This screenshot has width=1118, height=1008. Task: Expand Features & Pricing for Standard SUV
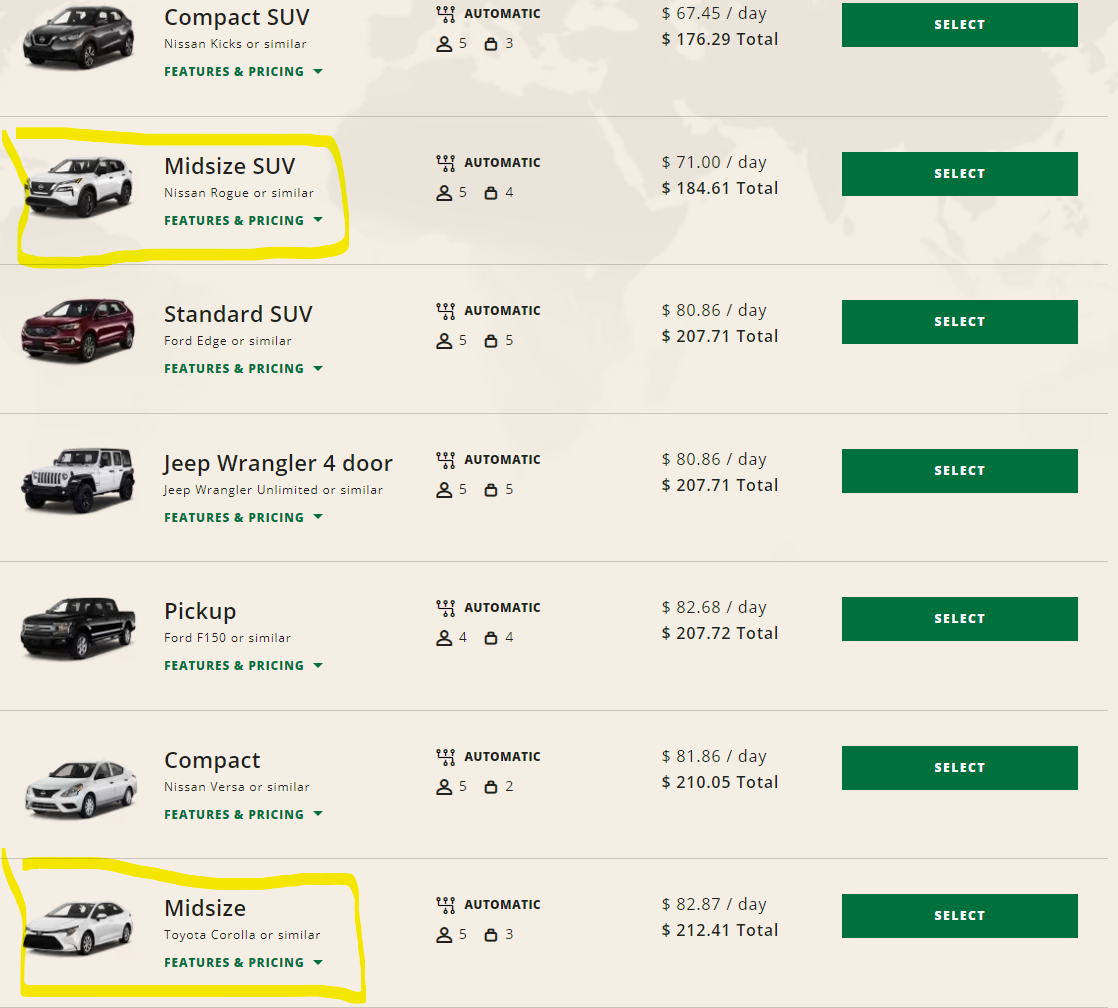point(243,368)
